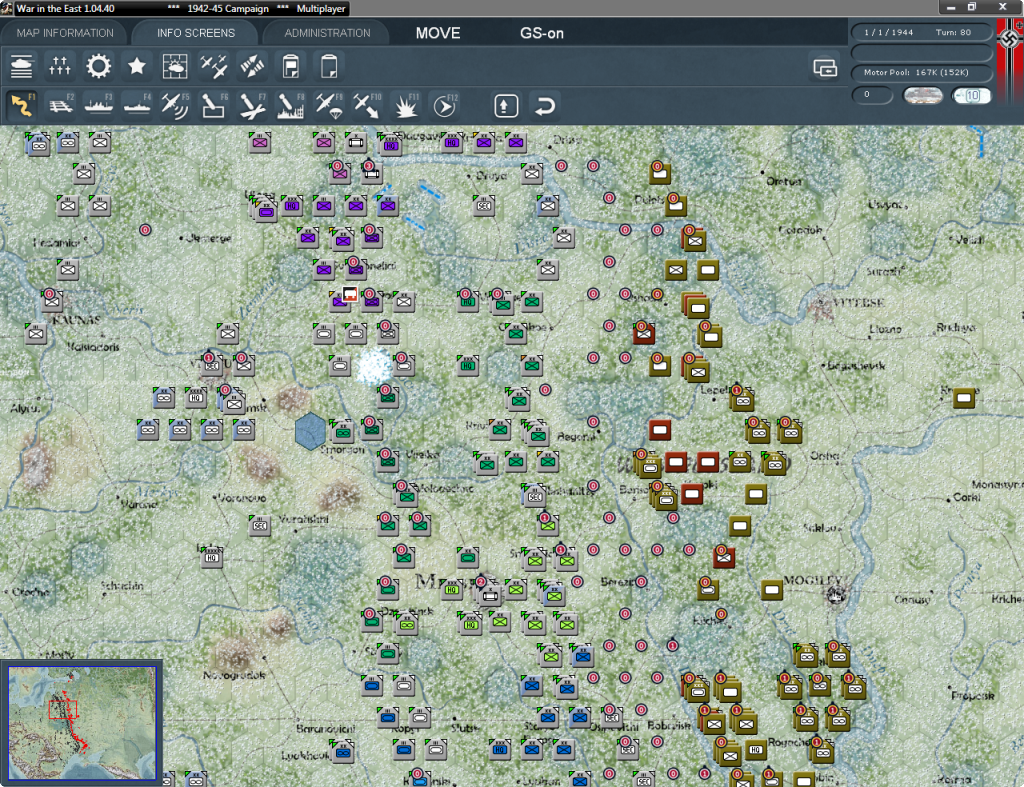The width and height of the screenshot is (1024, 787).
Task: Open the Losses screen crosses icon
Action: point(59,66)
